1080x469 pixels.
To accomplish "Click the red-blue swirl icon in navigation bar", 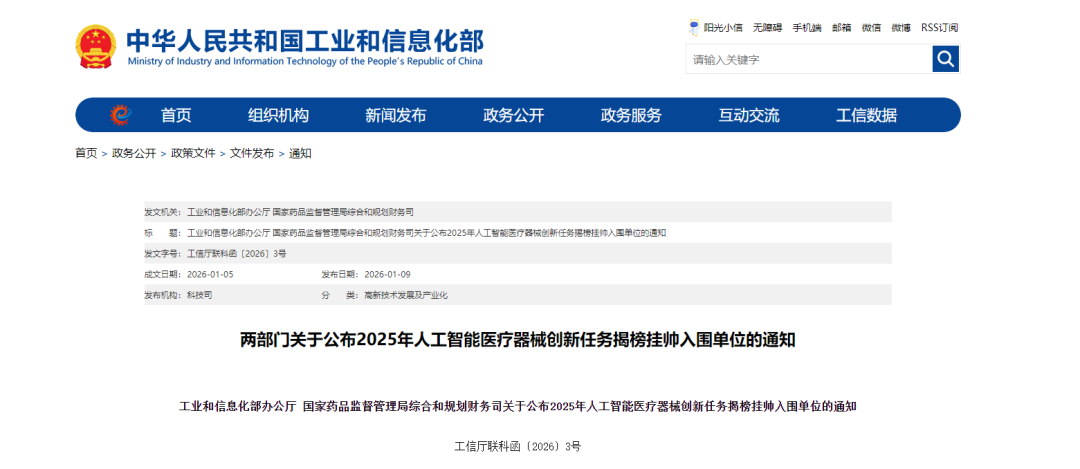I will point(120,115).
